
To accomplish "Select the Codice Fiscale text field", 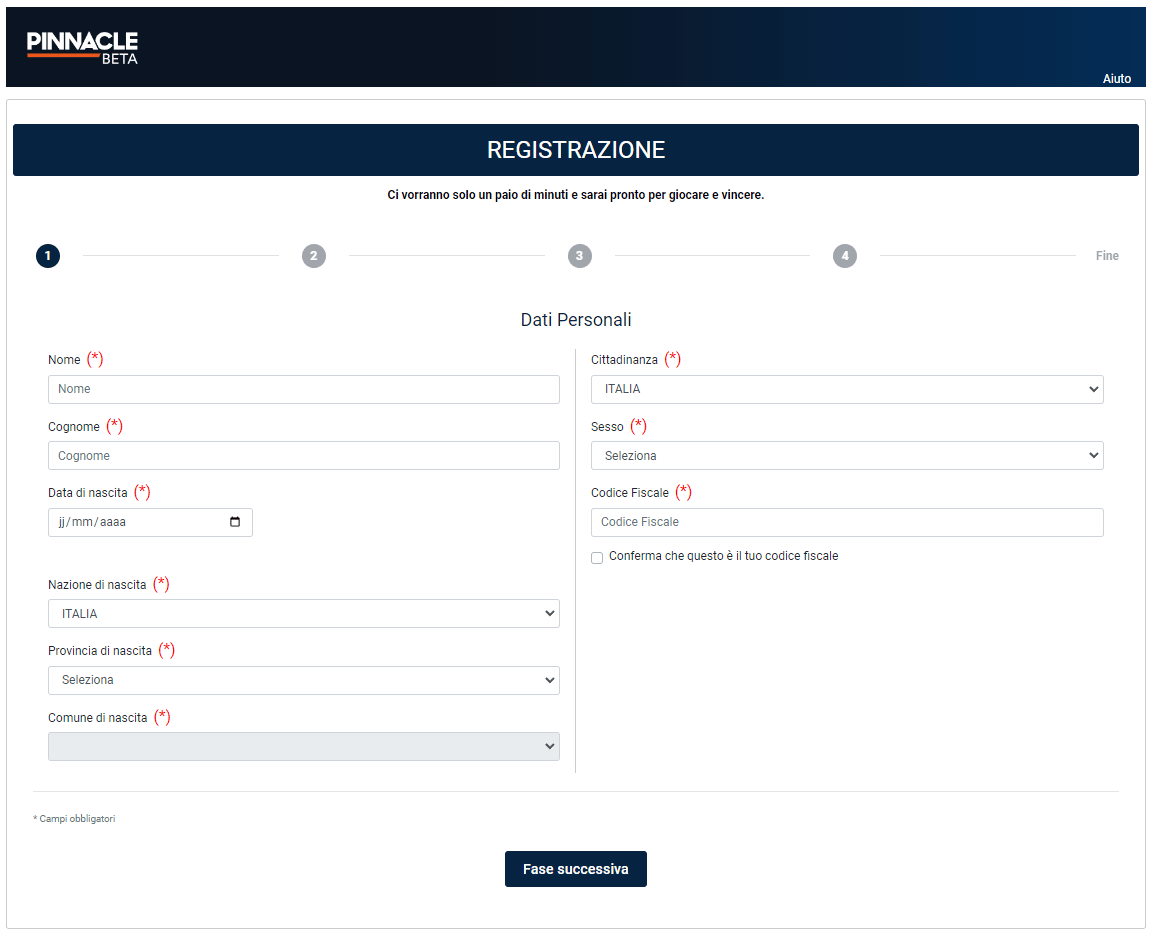I will tap(846, 522).
